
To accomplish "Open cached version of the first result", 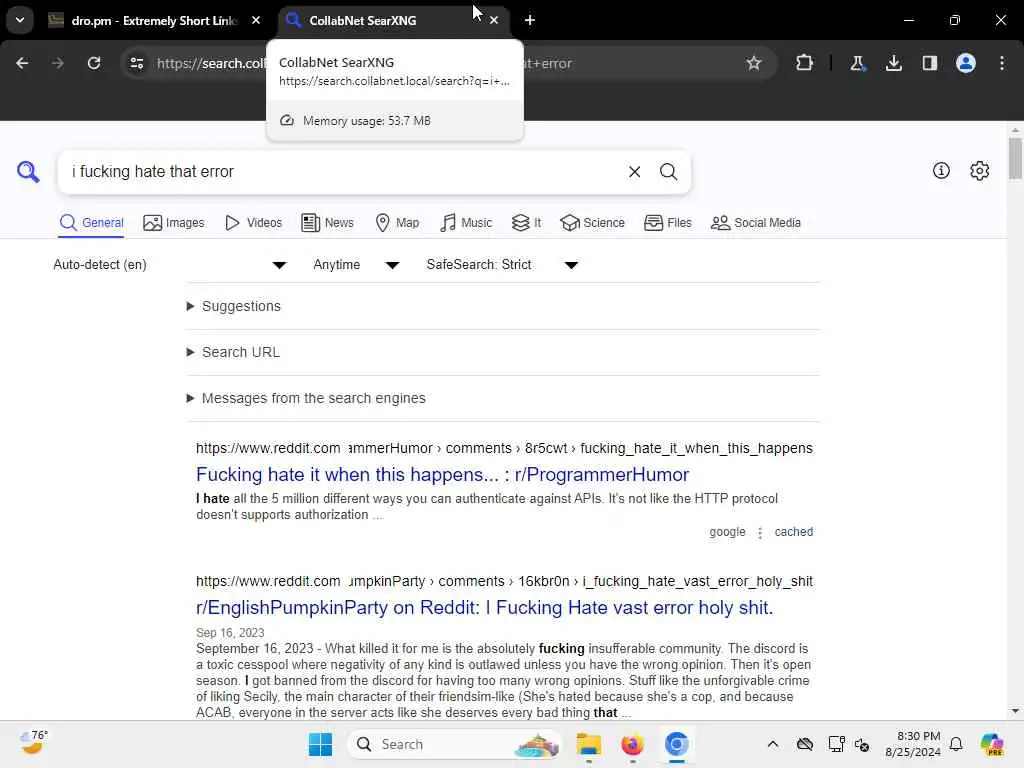I will [x=793, y=532].
